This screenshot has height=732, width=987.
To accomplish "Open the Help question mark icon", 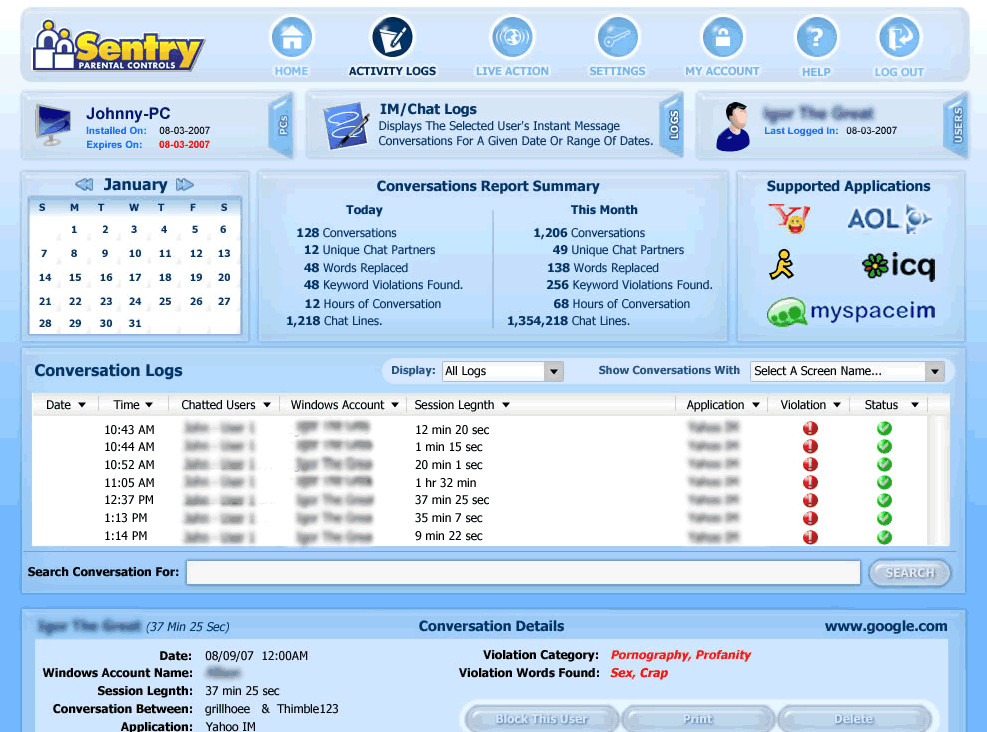I will tap(816, 38).
